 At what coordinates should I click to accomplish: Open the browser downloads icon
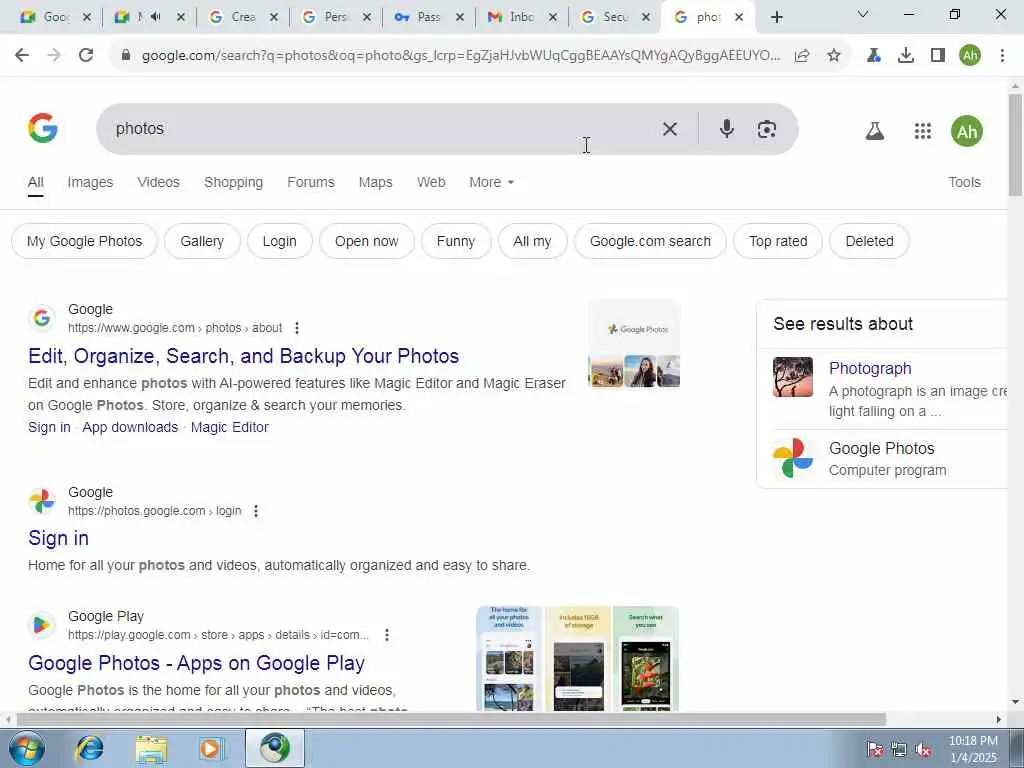906,56
